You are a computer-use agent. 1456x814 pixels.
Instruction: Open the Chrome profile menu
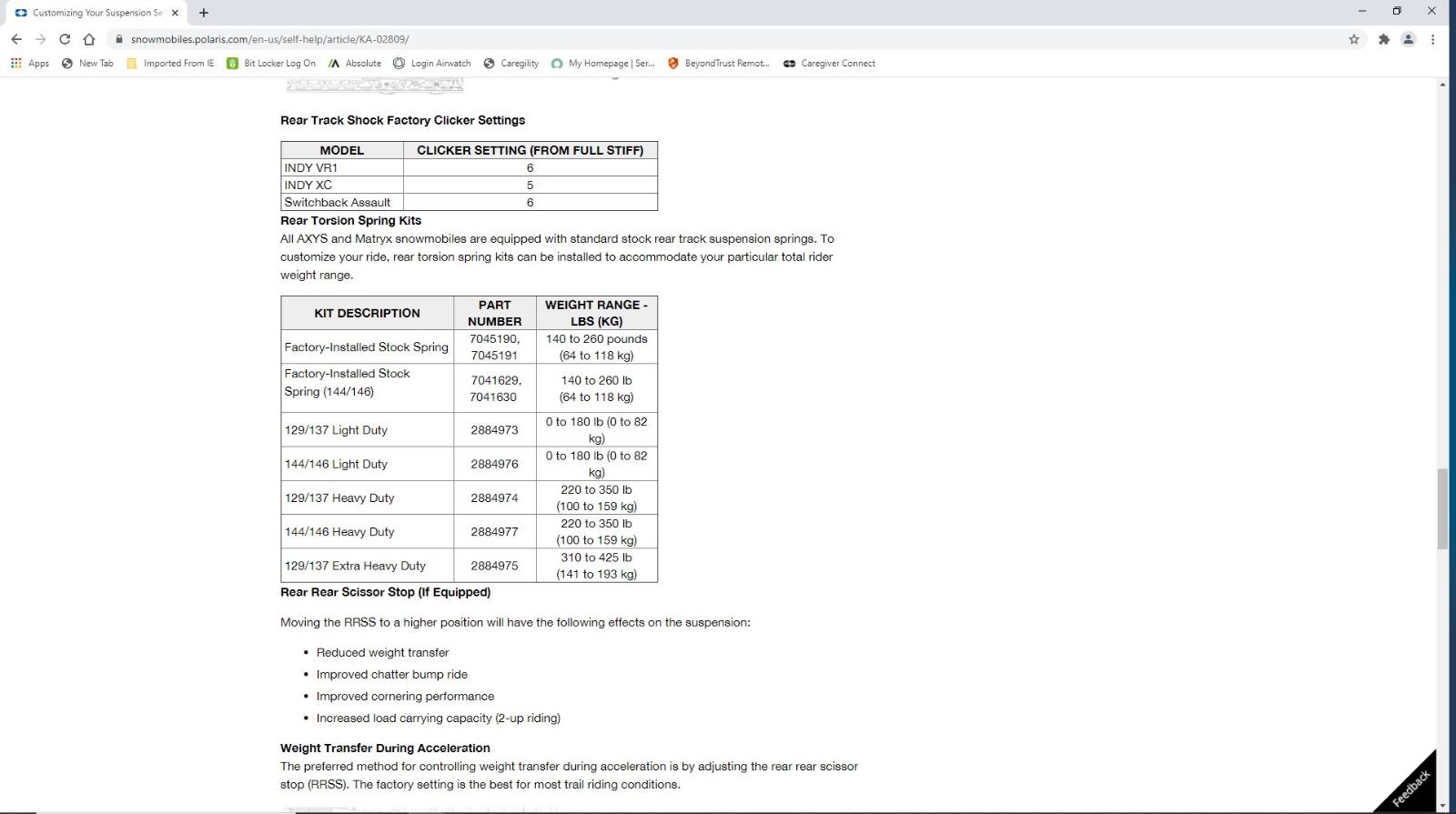(x=1409, y=39)
